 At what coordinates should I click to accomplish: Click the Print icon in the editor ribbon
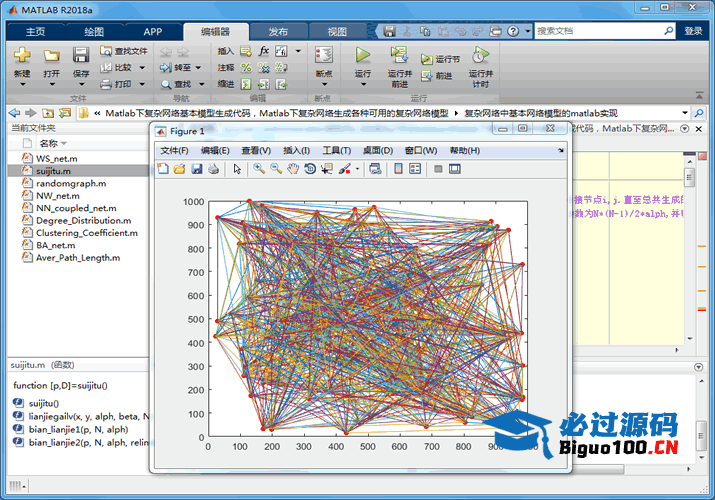(106, 84)
